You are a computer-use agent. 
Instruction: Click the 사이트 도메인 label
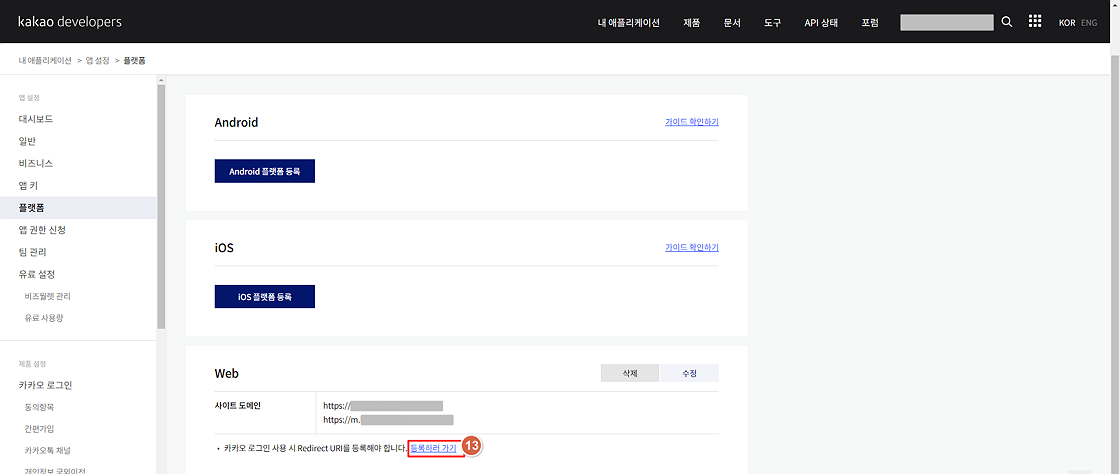240,405
